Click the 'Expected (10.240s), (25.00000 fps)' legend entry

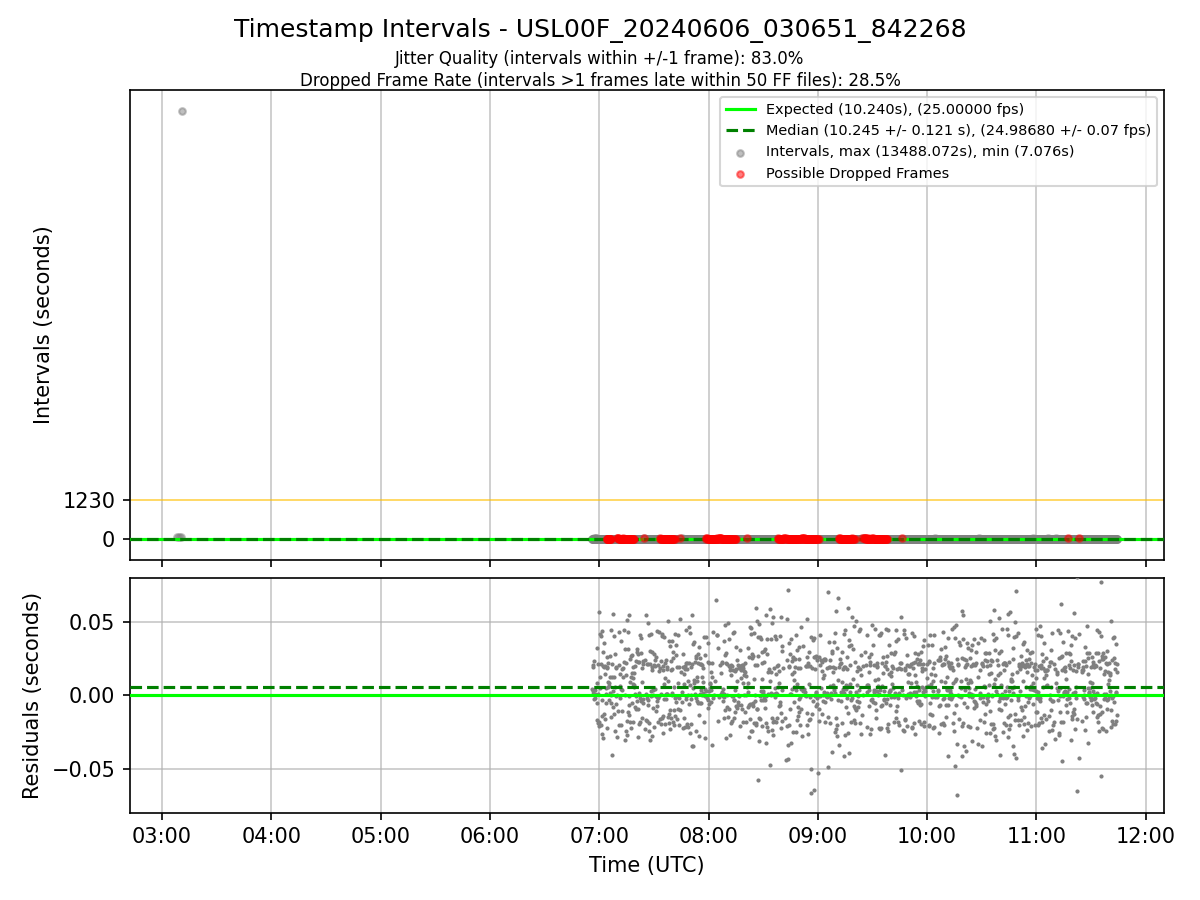pos(895,109)
